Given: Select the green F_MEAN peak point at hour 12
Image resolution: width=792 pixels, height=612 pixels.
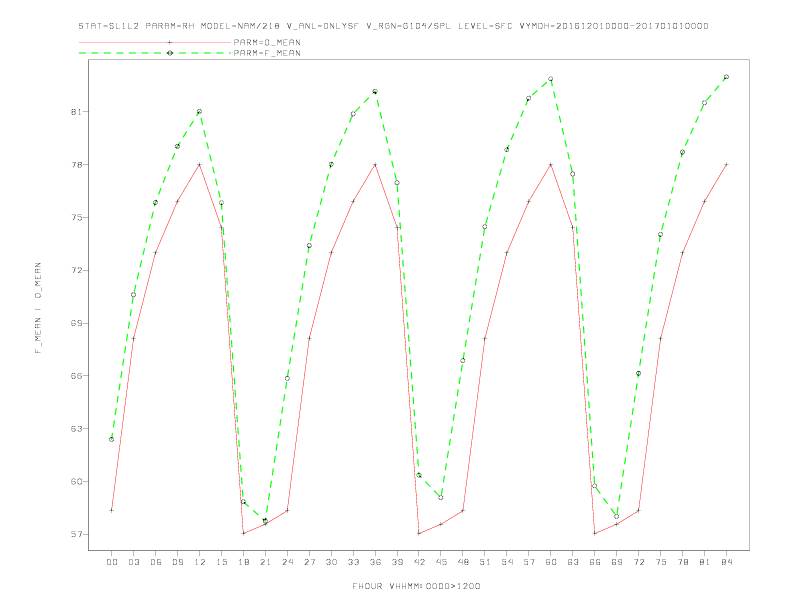Looking at the screenshot, I should (x=200, y=112).
